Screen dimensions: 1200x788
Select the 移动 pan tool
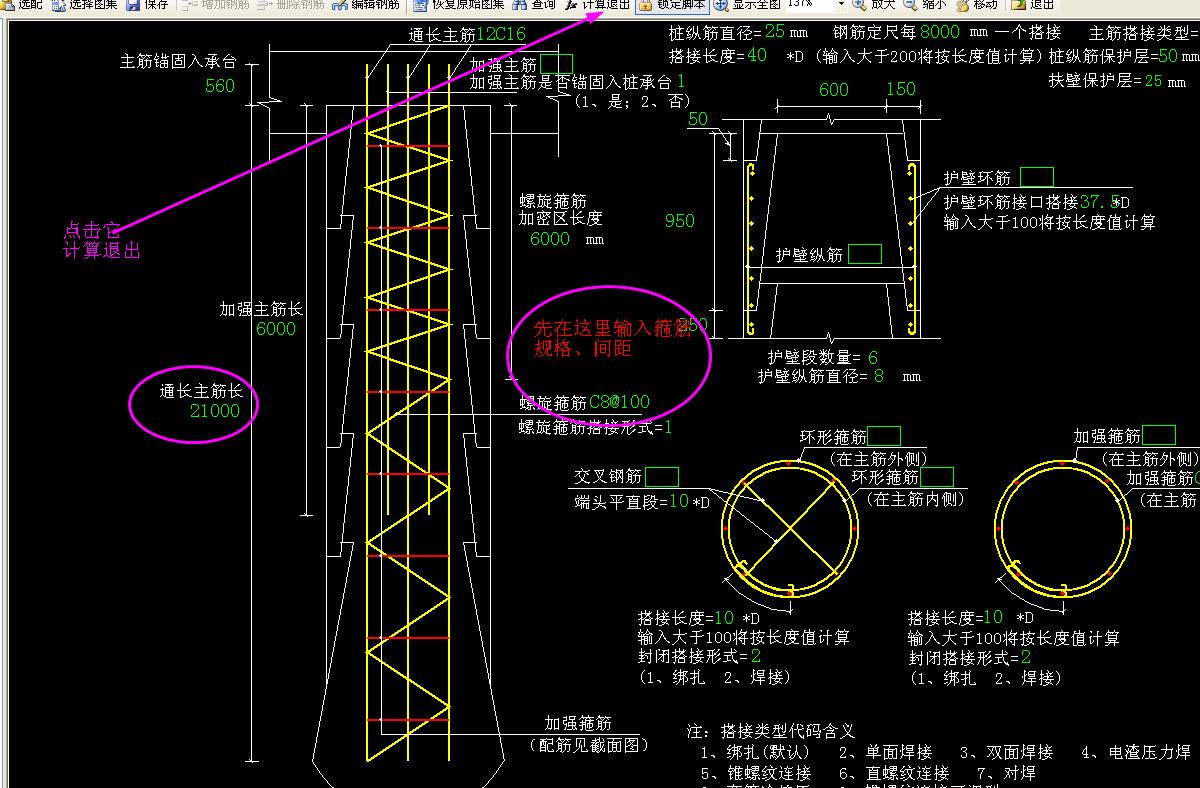976,4
